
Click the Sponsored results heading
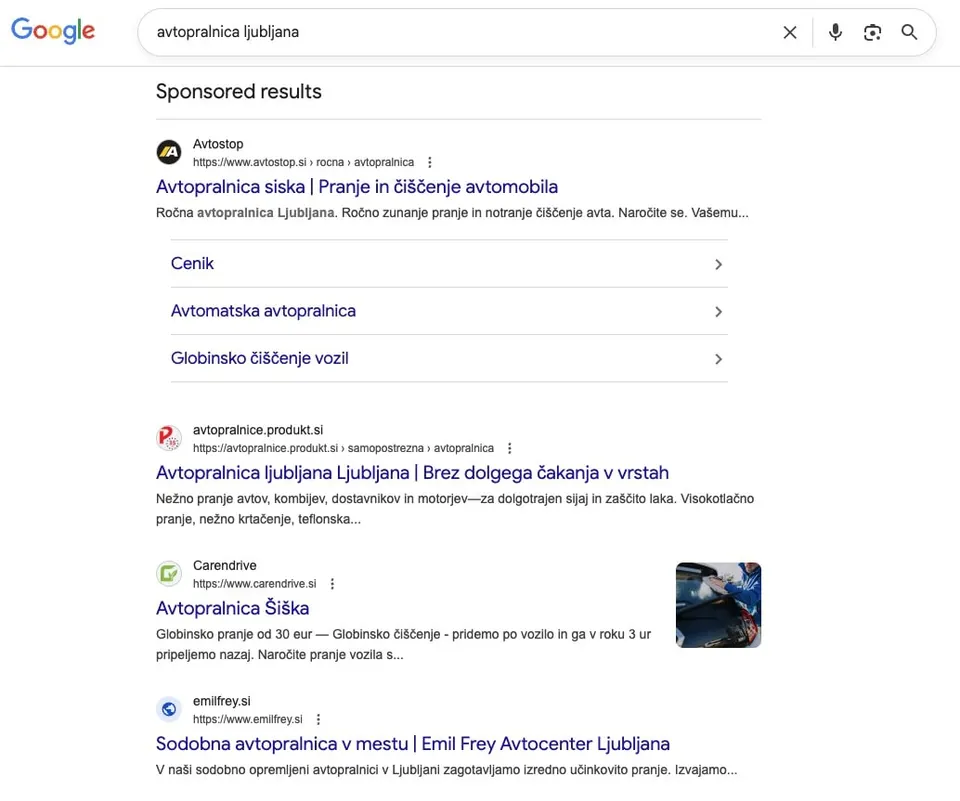tap(239, 91)
